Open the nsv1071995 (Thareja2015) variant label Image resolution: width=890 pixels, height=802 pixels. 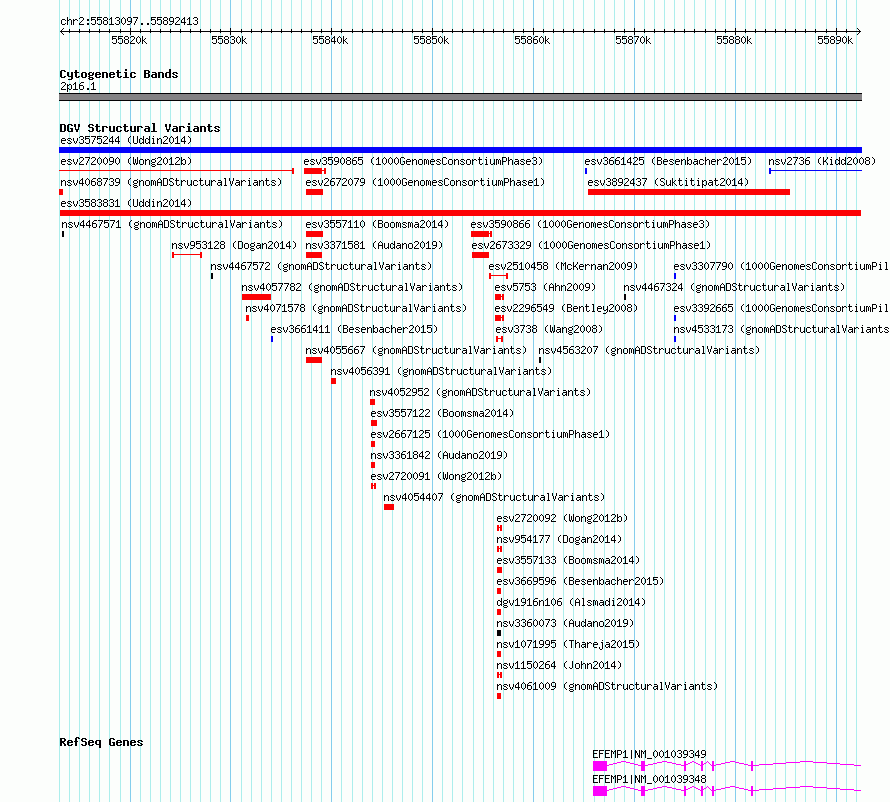click(x=568, y=644)
